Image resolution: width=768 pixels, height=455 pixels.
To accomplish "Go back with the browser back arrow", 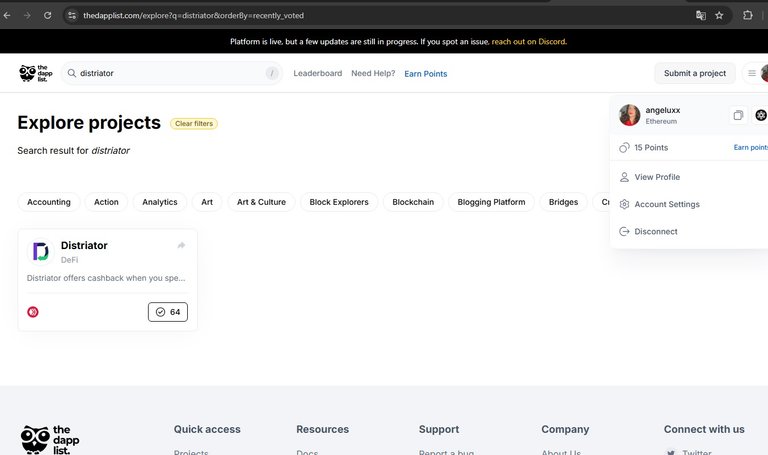I will pyautogui.click(x=7, y=16).
